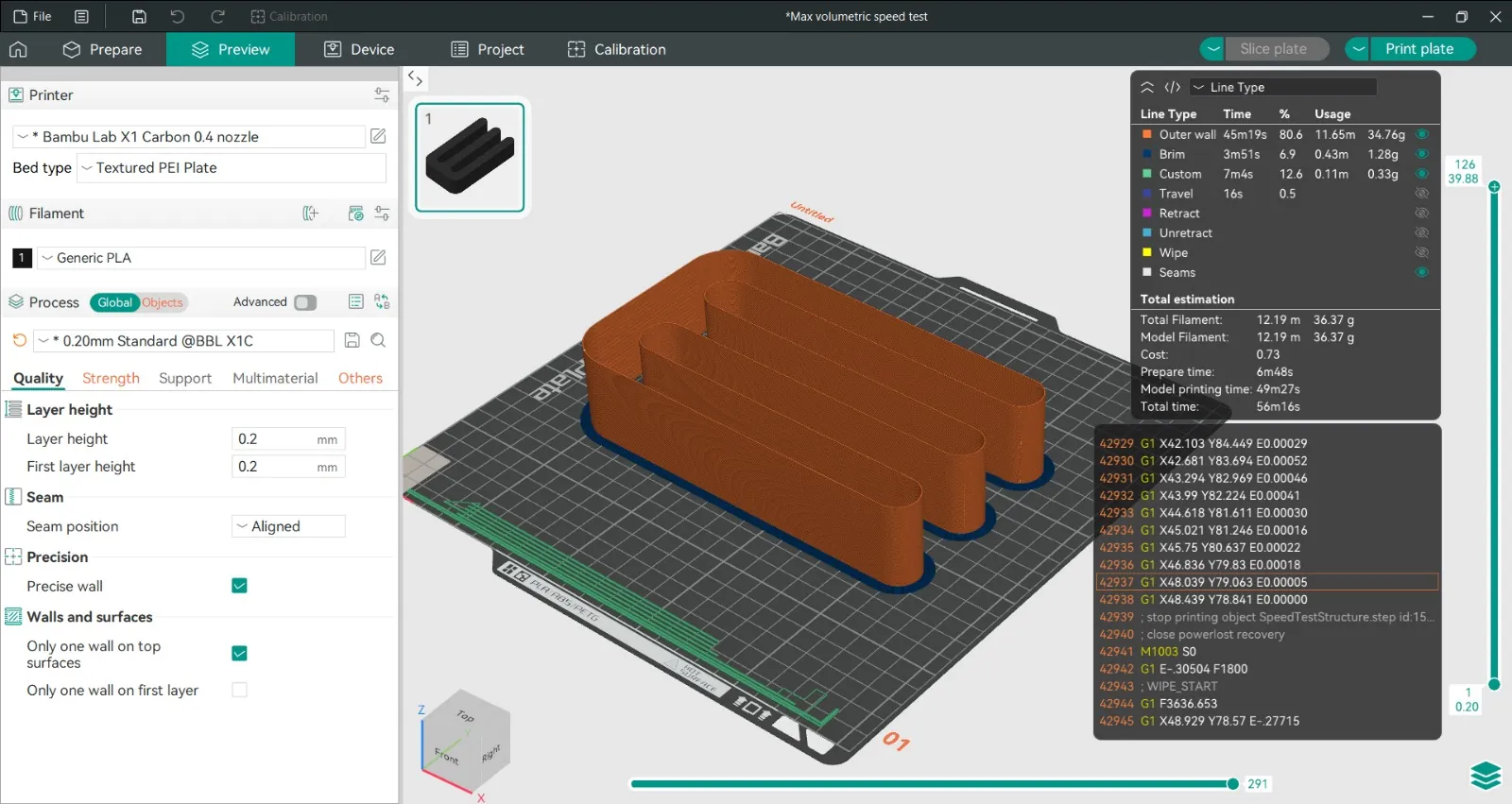The image size is (1512, 804).
Task: Click the Redo arrow icon
Action: [x=217, y=16]
